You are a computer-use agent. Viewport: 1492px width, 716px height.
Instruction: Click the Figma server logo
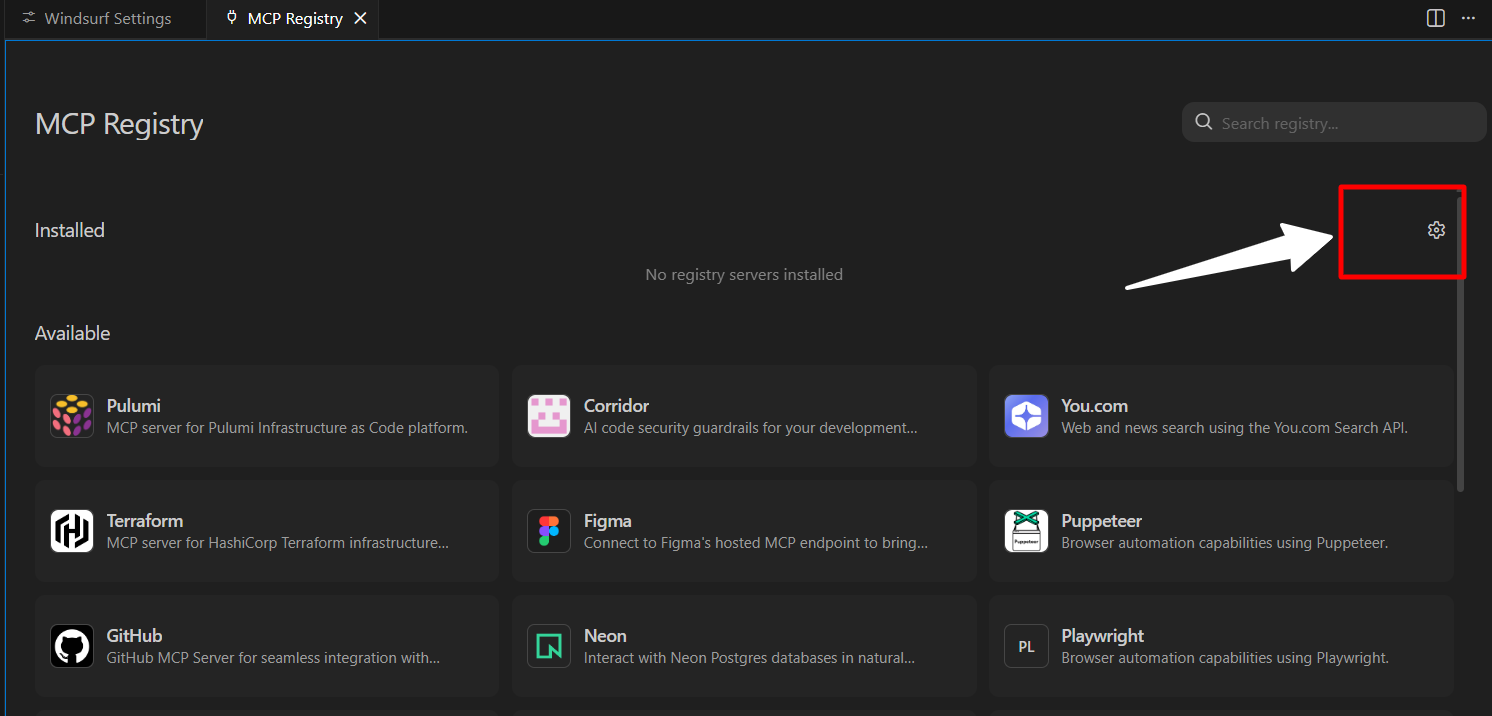pyautogui.click(x=549, y=531)
